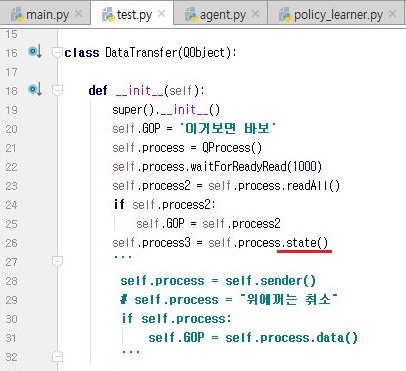The width and height of the screenshot is (406, 371).
Task: Click QObject in the class definition
Action: 204,53
